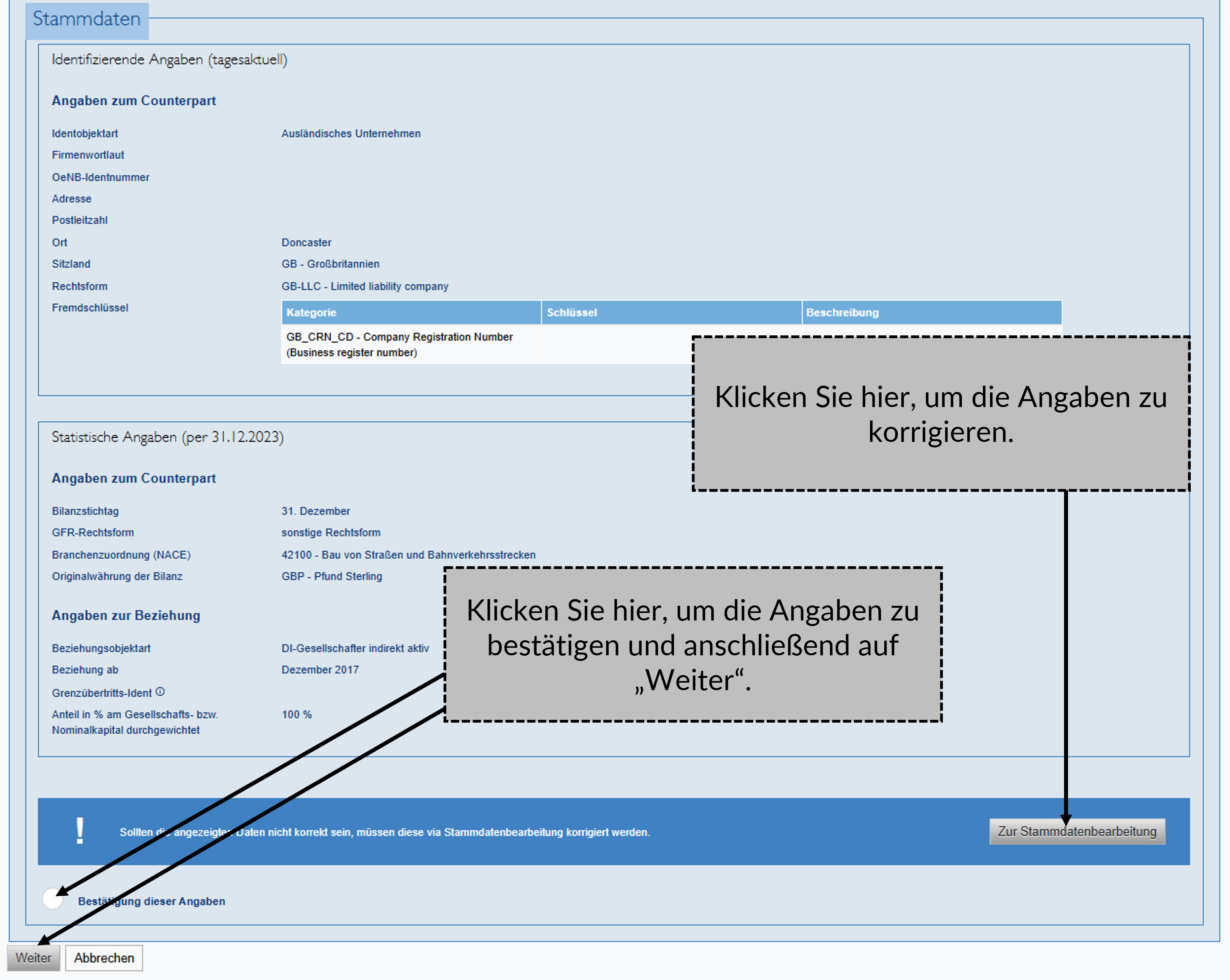Select the GB_CRN_CD Company Registration Number row

pyautogui.click(x=399, y=344)
